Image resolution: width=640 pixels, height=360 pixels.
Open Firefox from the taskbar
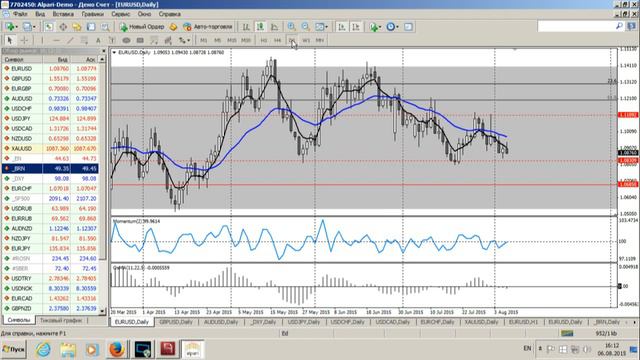tap(116, 349)
